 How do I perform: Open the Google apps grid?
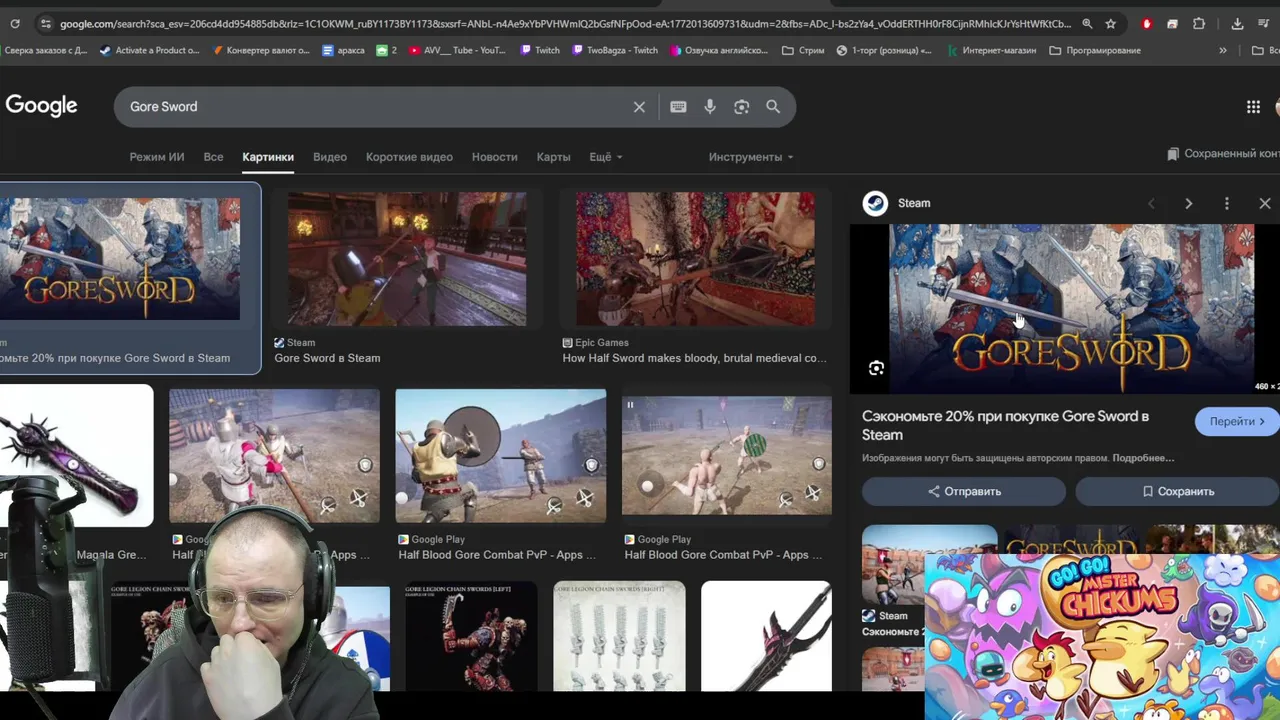click(x=1253, y=107)
